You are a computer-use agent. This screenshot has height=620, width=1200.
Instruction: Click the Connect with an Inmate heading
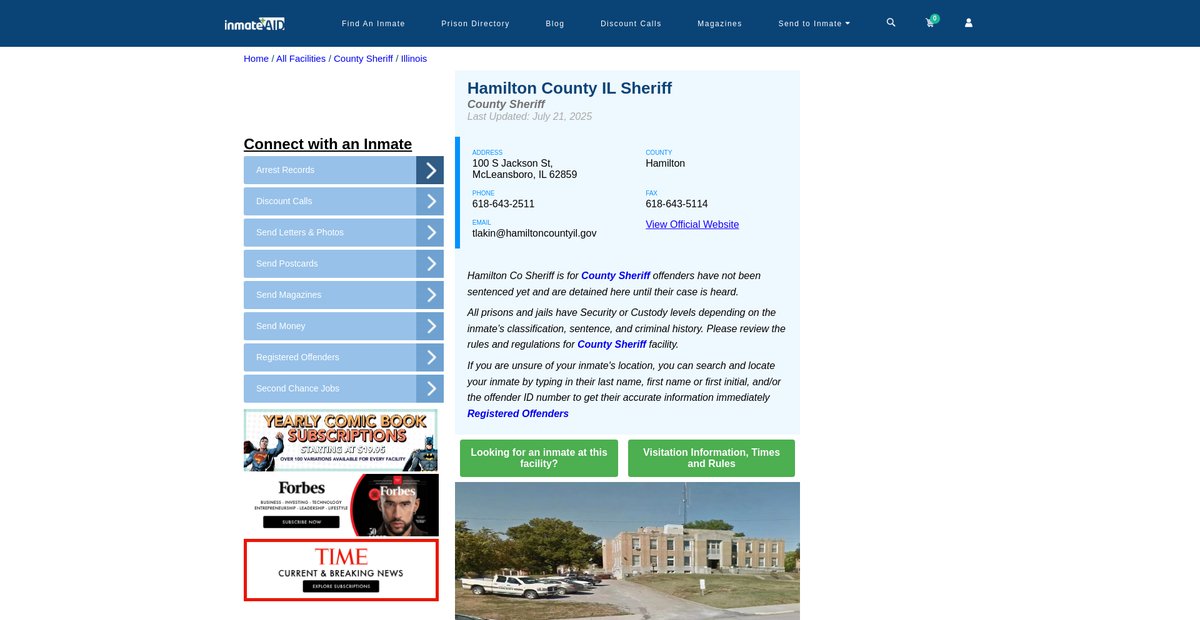point(328,144)
